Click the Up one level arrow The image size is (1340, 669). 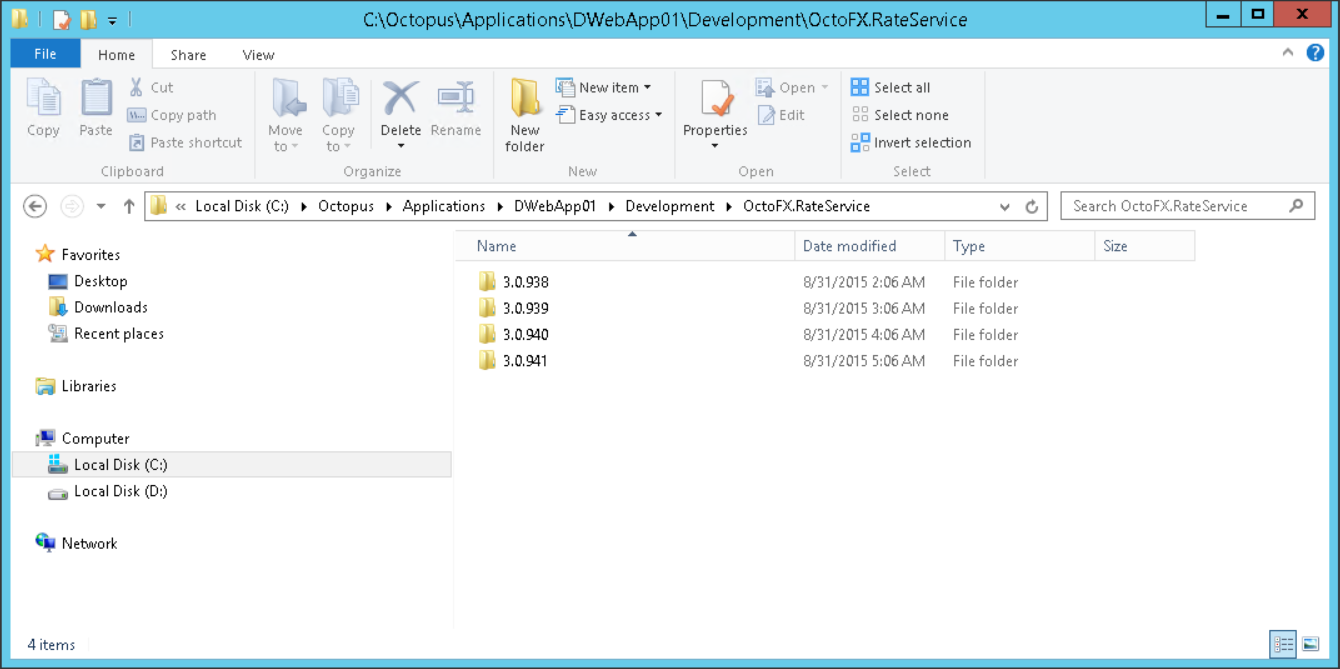129,207
